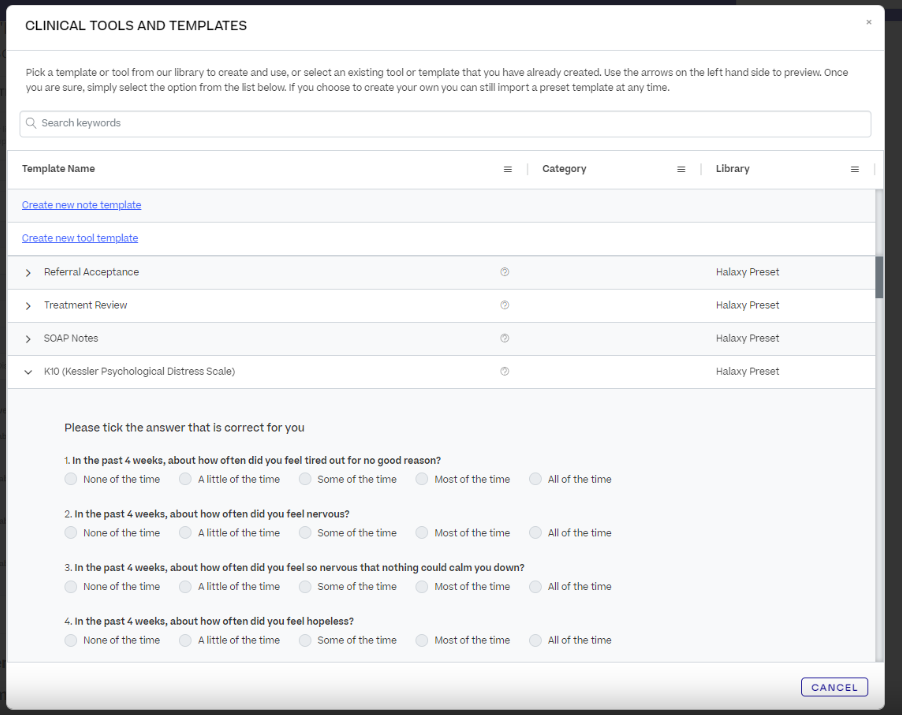902x715 pixels.
Task: Select 'Most of the time' for question 2
Action: tap(422, 533)
